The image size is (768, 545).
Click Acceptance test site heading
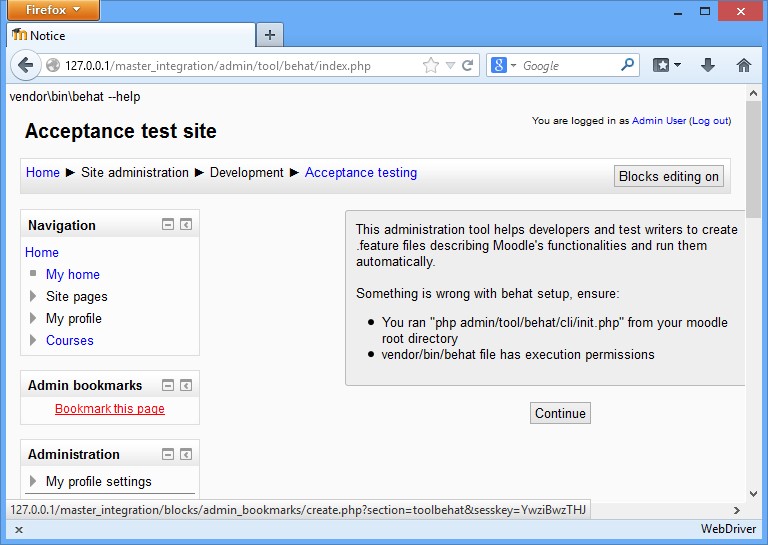[120, 131]
